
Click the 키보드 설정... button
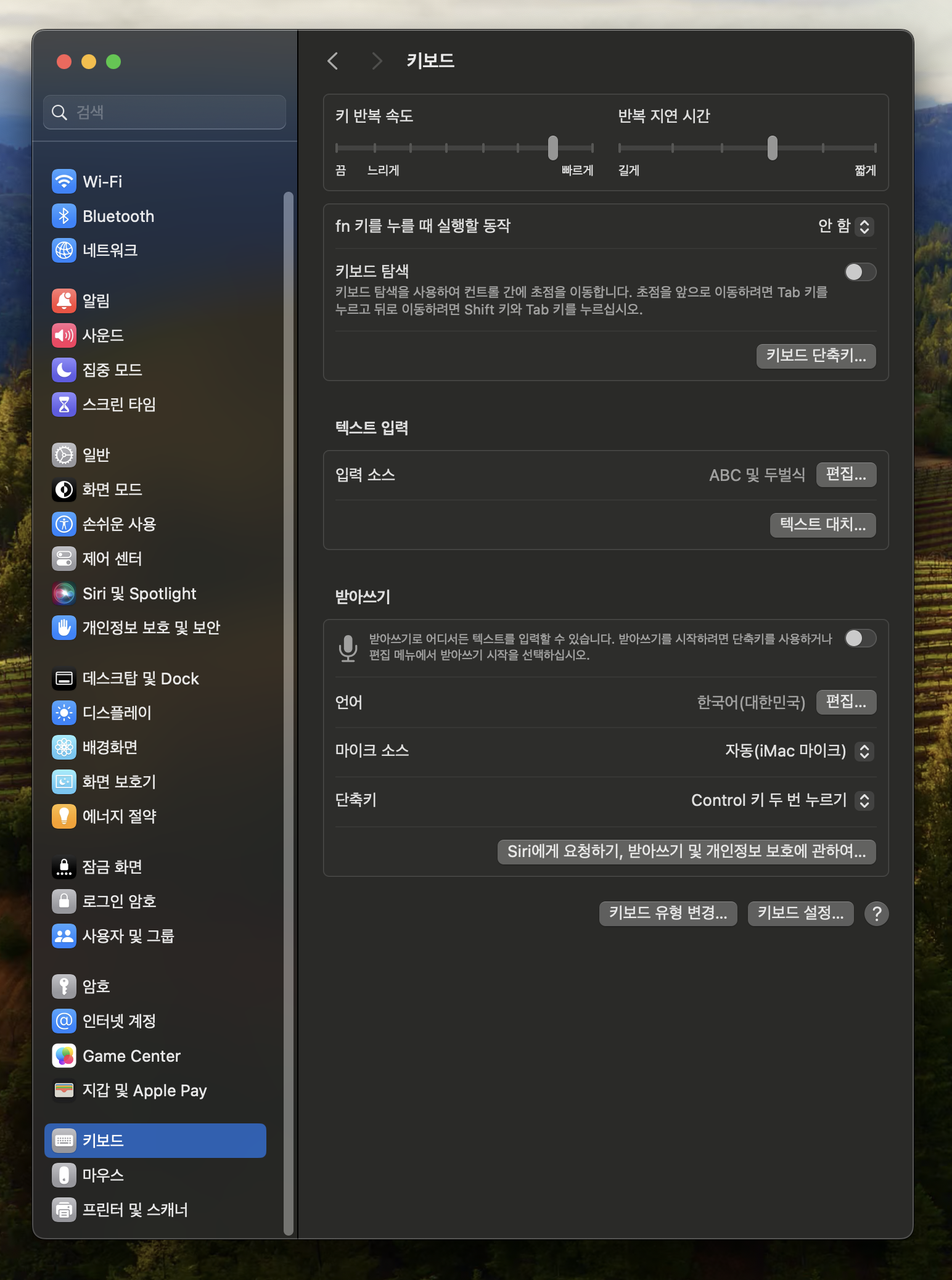800,913
